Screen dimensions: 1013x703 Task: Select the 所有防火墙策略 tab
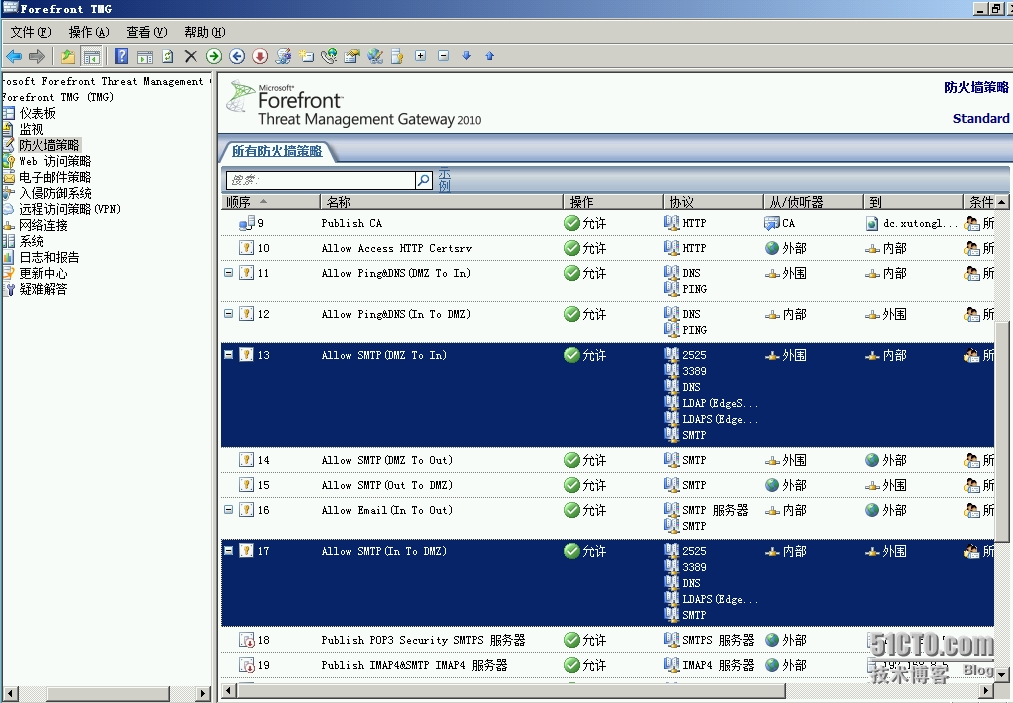[277, 151]
